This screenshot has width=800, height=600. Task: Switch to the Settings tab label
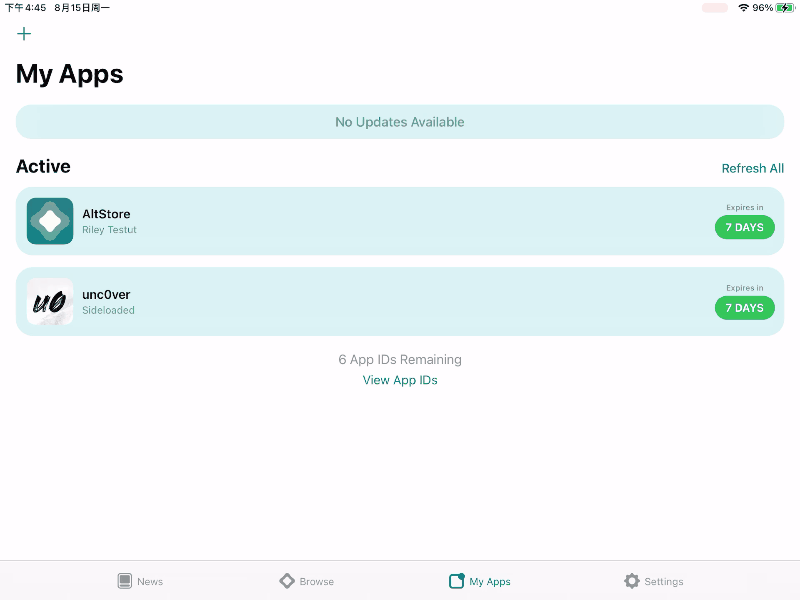click(664, 582)
